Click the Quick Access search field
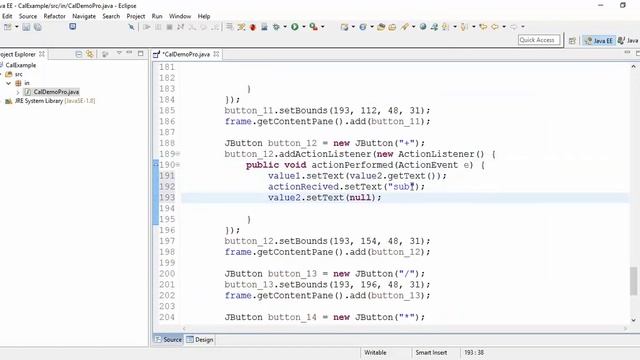 pyautogui.click(x=539, y=40)
